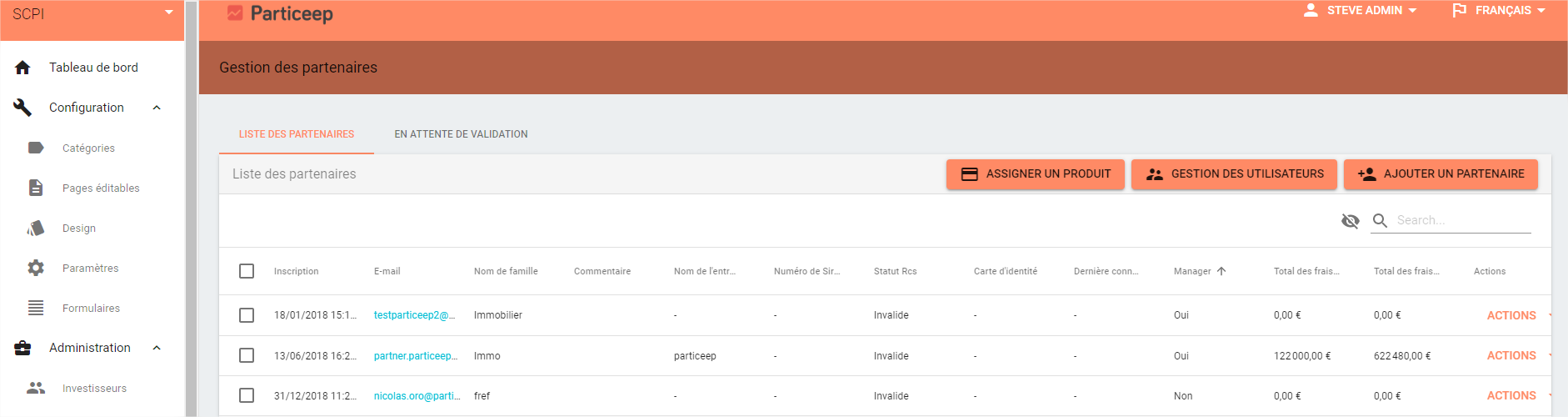Click the Design swatches icon
The image size is (1568, 417).
pyautogui.click(x=36, y=228)
